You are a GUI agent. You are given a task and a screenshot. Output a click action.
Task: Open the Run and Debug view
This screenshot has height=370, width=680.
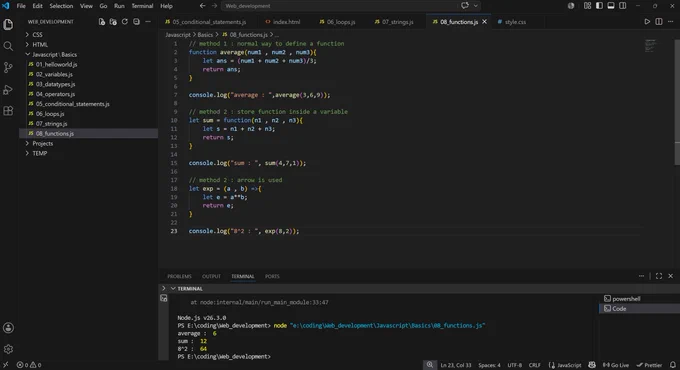tap(8, 89)
